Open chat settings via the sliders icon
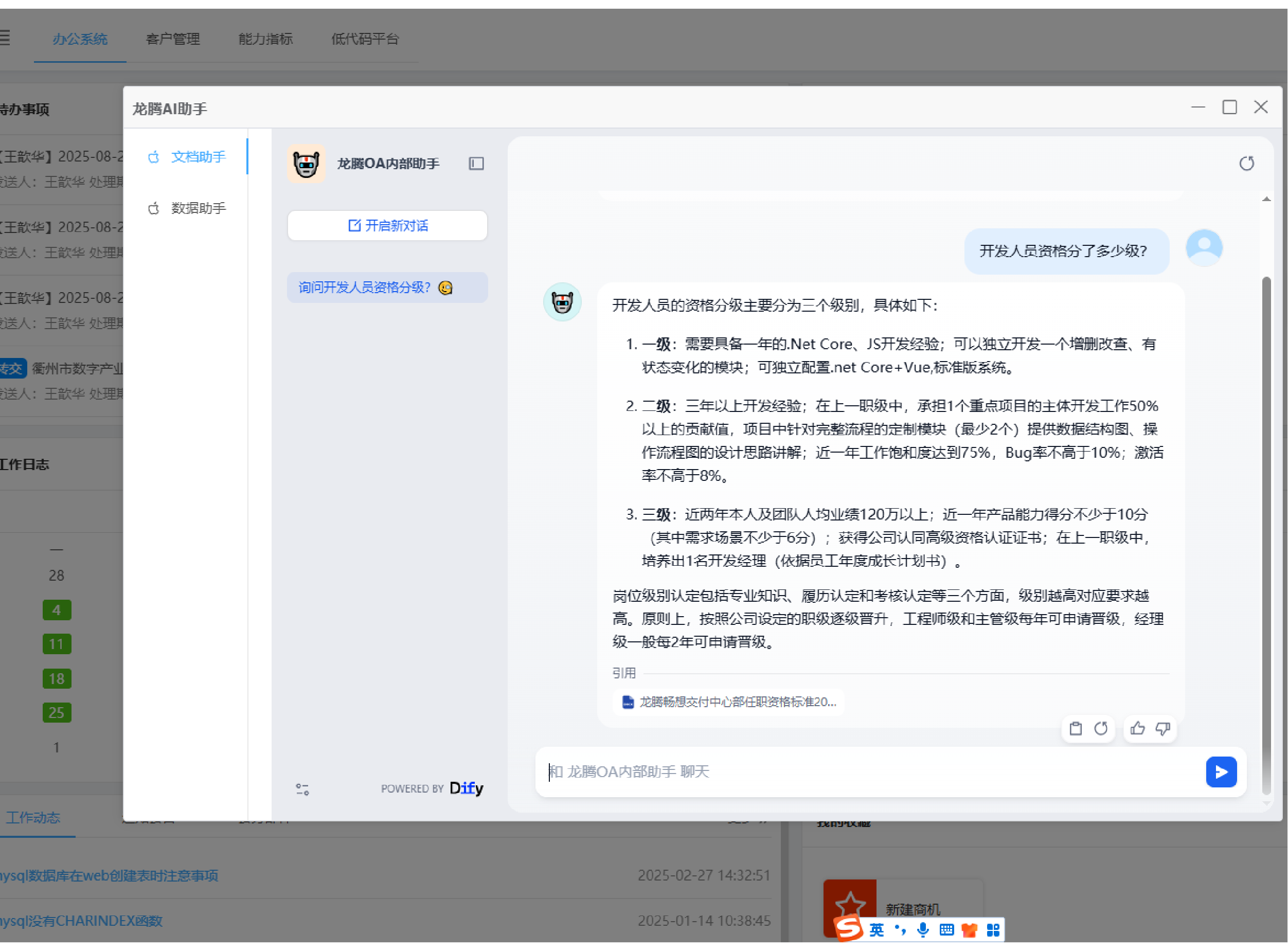The height and width of the screenshot is (952, 1288). click(302, 789)
